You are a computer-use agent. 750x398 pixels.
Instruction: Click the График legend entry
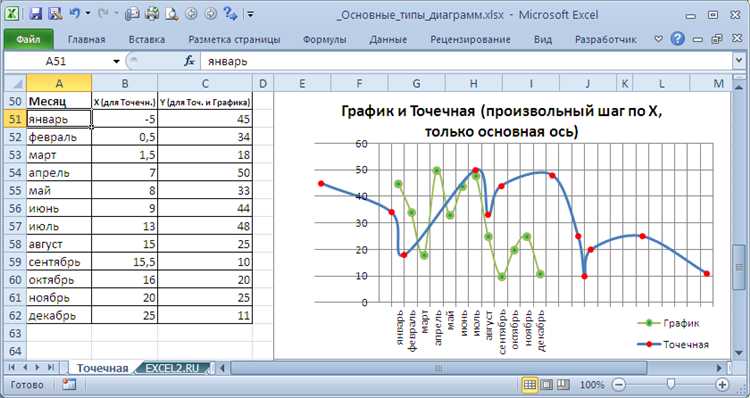pos(669,323)
